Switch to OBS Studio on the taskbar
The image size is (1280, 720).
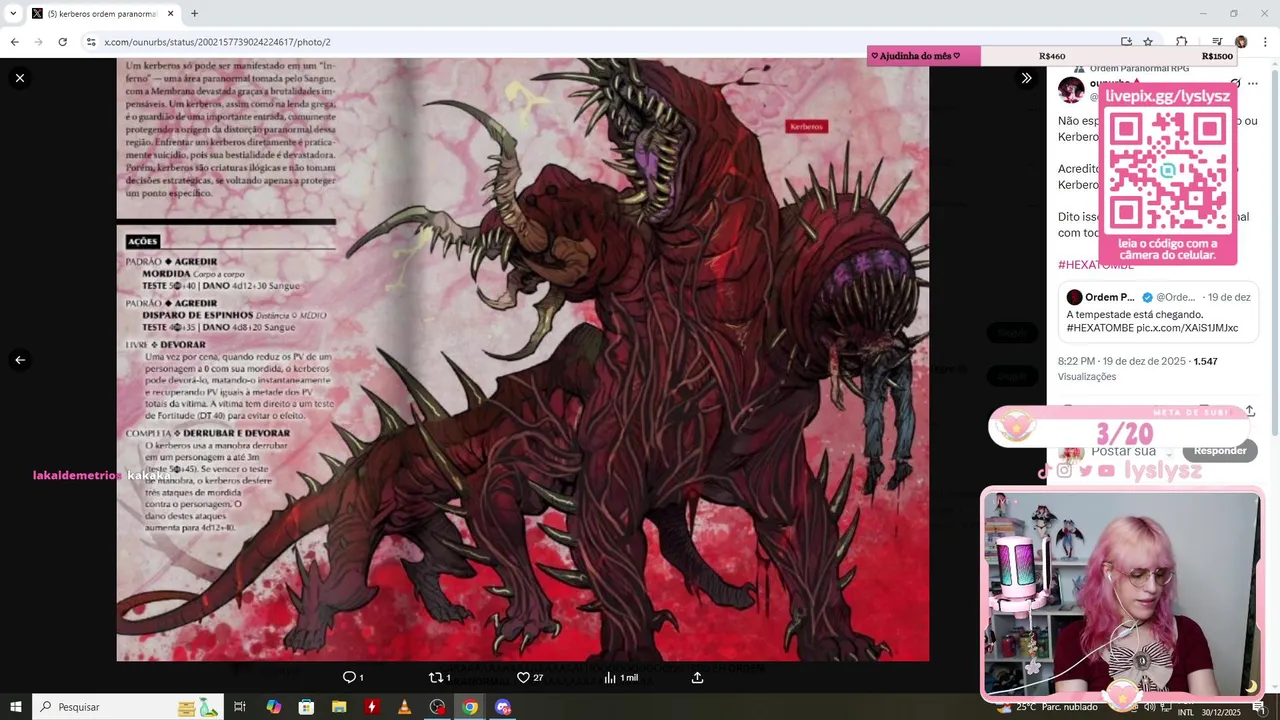click(x=437, y=707)
